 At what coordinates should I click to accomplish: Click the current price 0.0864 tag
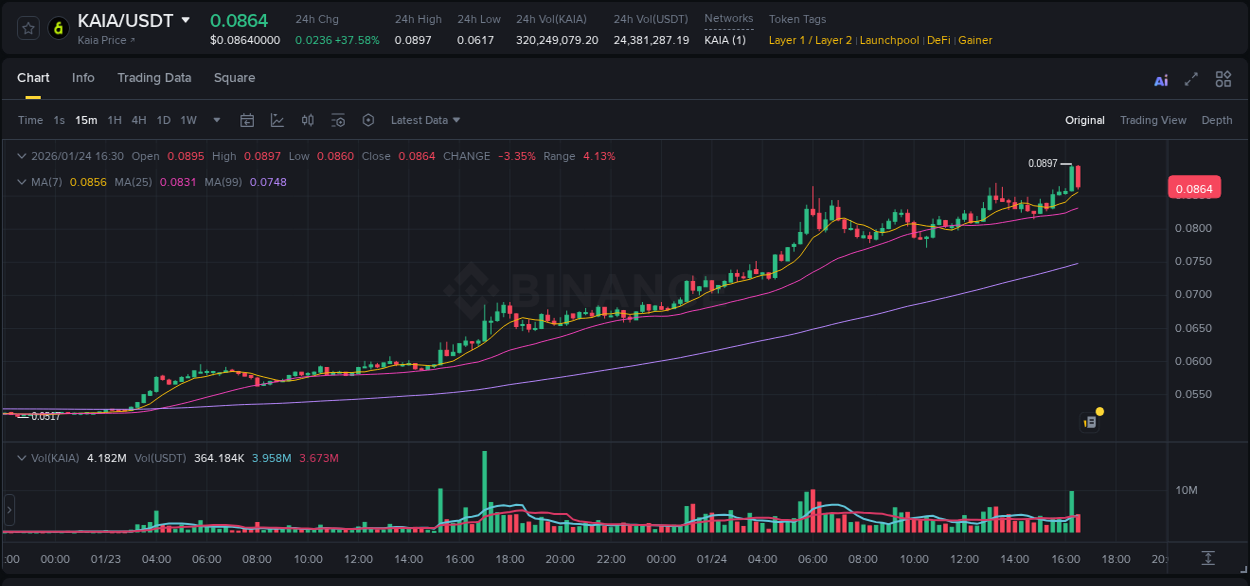click(1195, 187)
